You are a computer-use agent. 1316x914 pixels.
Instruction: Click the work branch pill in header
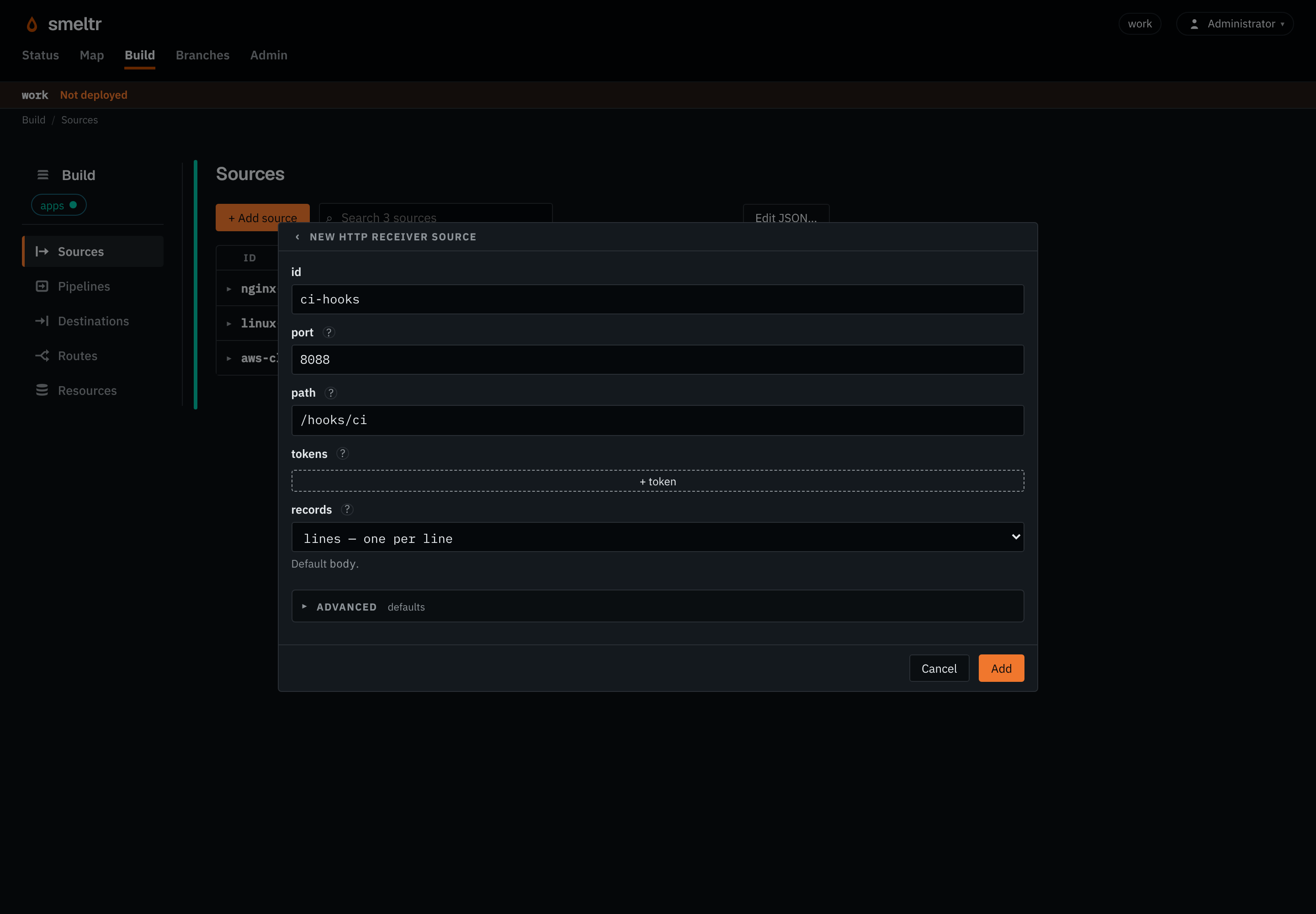click(x=1140, y=24)
